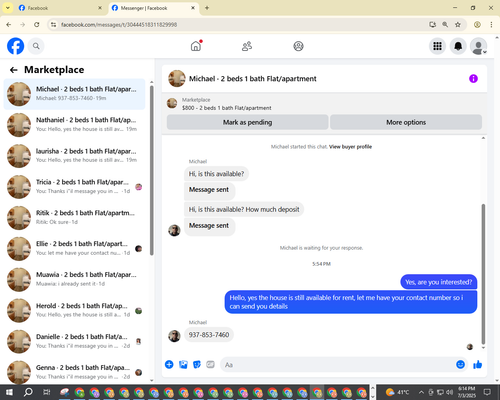Open Windows taskbar search

point(28,392)
